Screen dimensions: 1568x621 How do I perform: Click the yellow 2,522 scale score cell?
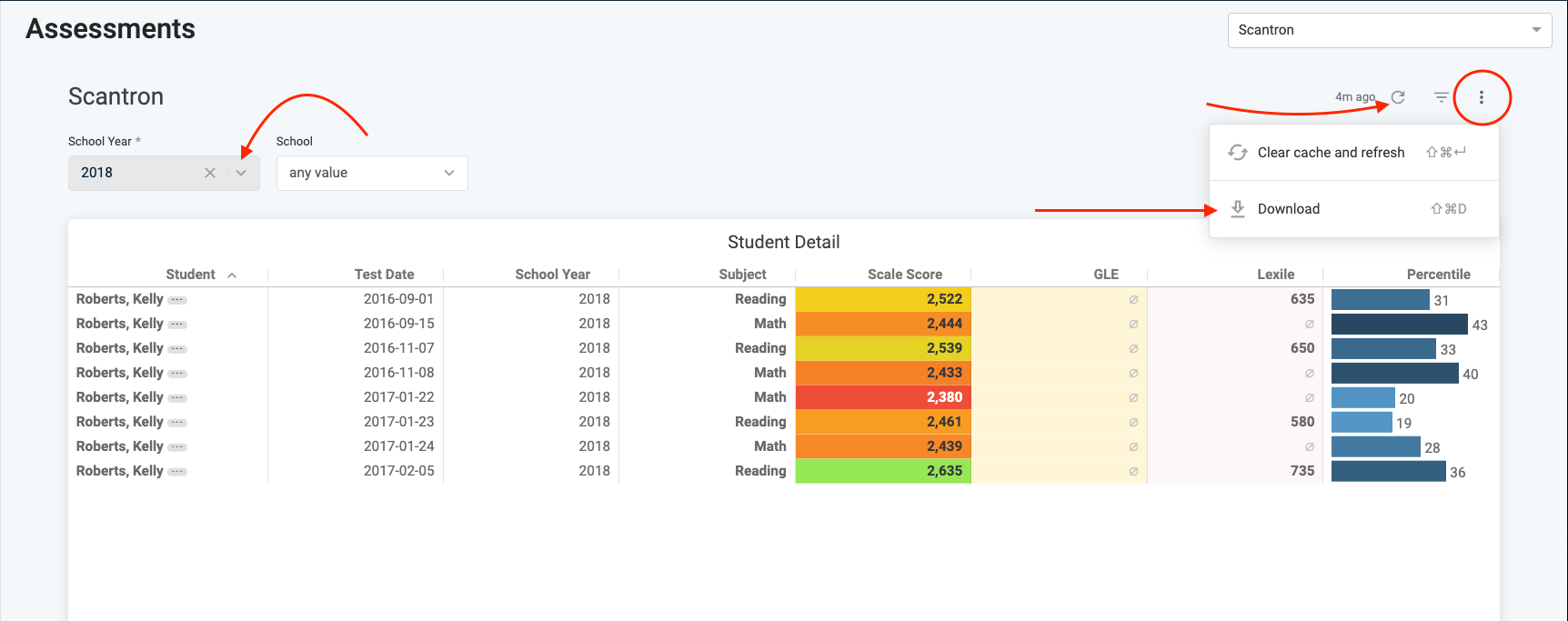click(883, 299)
